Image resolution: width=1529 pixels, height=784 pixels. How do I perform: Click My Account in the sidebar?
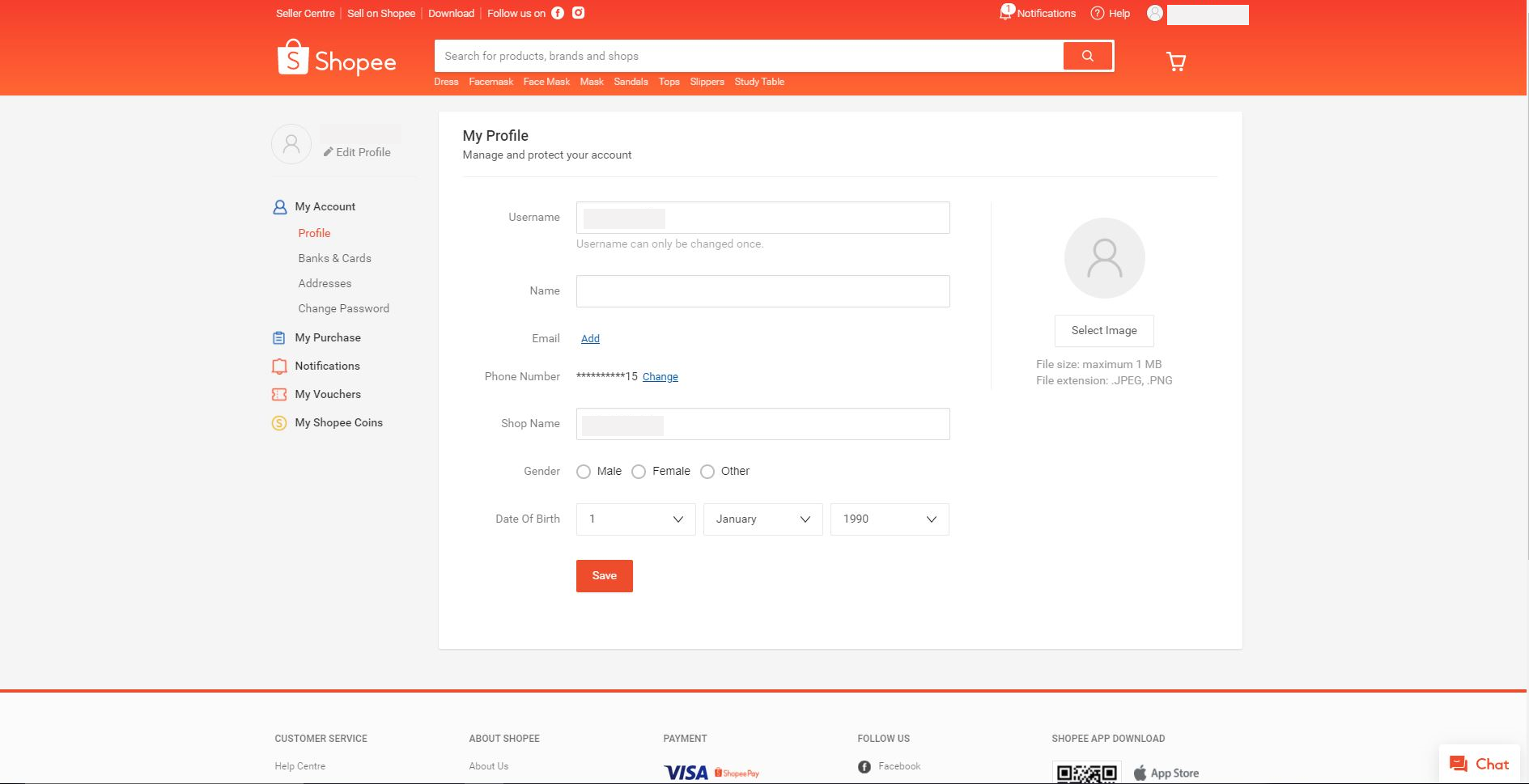tap(325, 206)
